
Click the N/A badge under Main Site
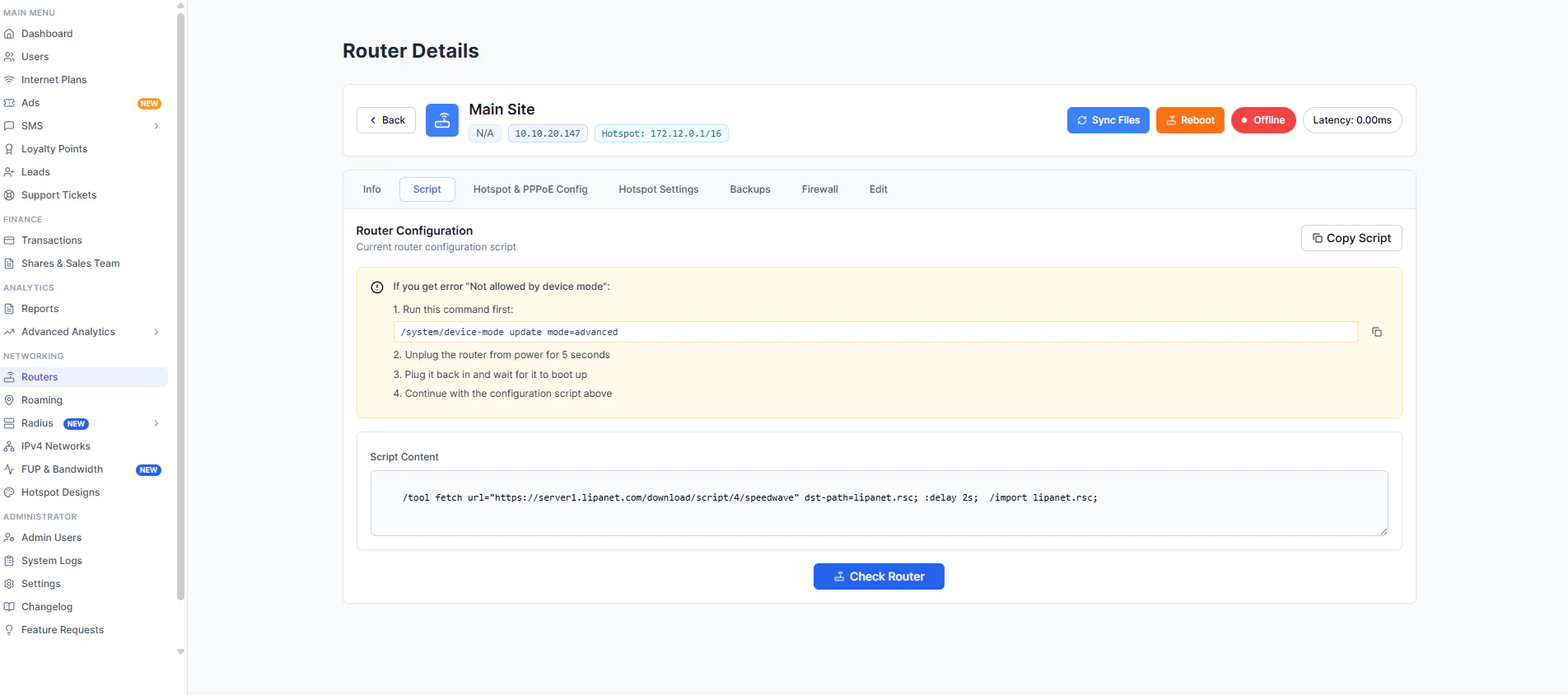click(485, 133)
